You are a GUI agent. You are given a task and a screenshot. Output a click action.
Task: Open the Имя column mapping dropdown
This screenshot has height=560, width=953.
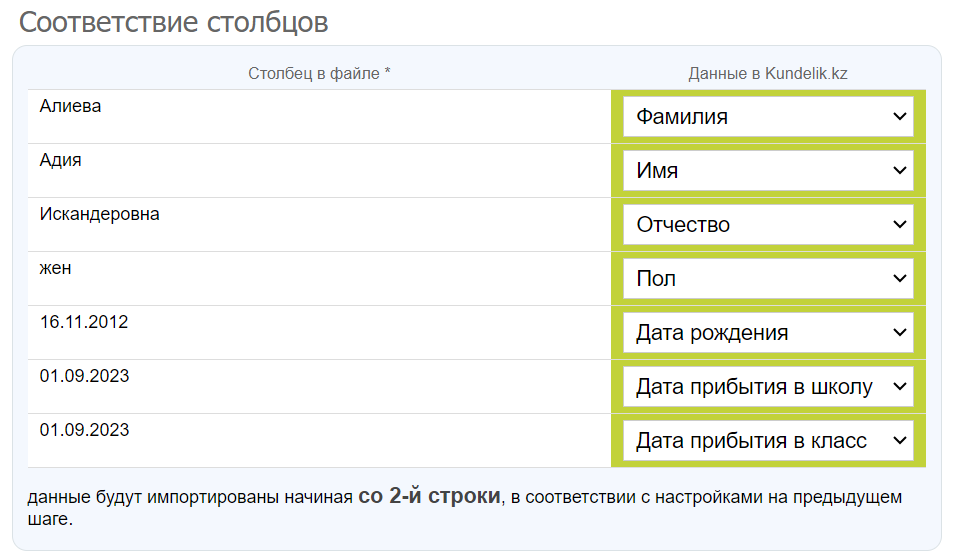[x=767, y=171]
